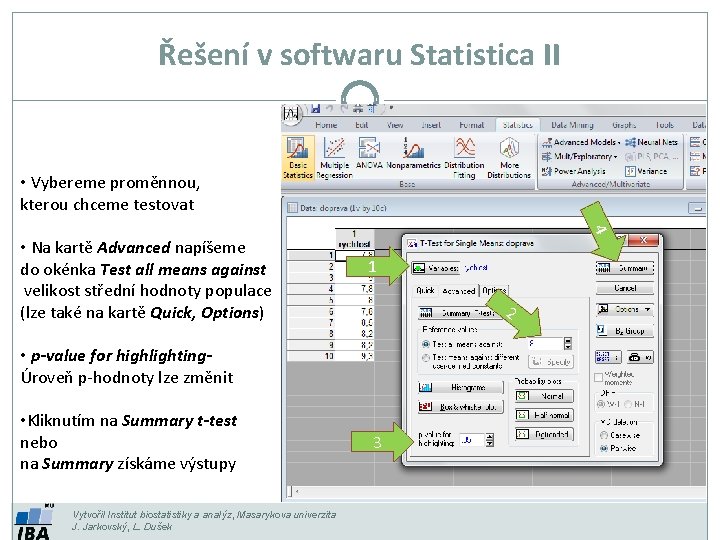This screenshot has height=540, width=720.
Task: Switch to the Format ribbon tab
Action: (471, 125)
